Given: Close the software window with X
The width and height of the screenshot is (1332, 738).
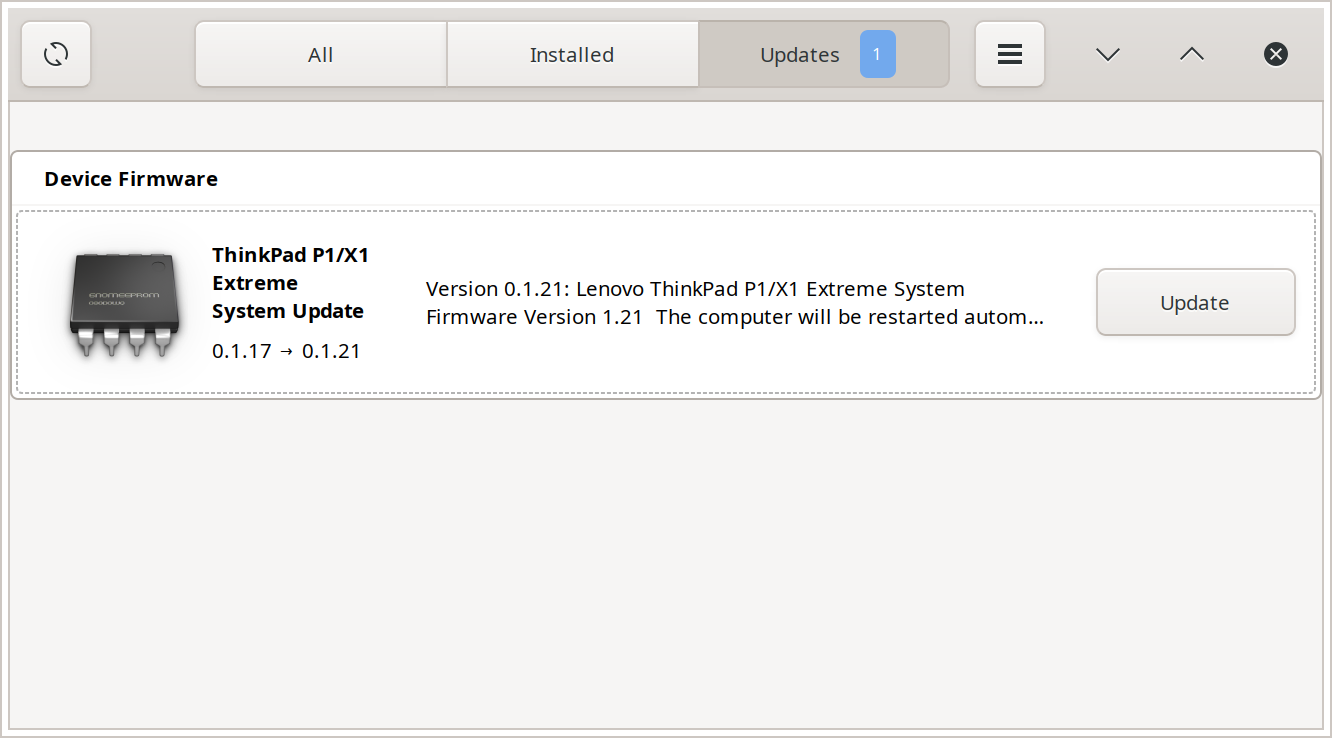Looking at the screenshot, I should coord(1276,54).
